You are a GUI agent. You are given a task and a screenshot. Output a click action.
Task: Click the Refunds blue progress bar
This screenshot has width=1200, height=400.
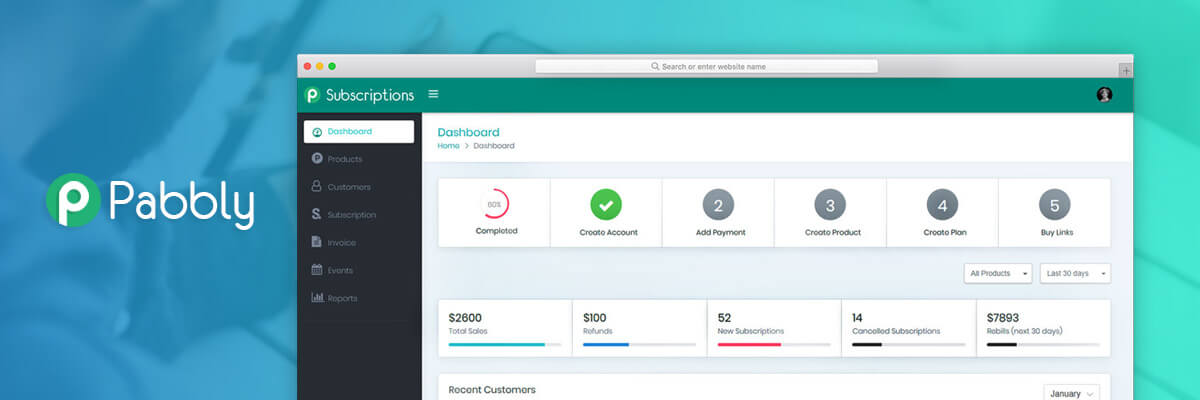coord(639,344)
